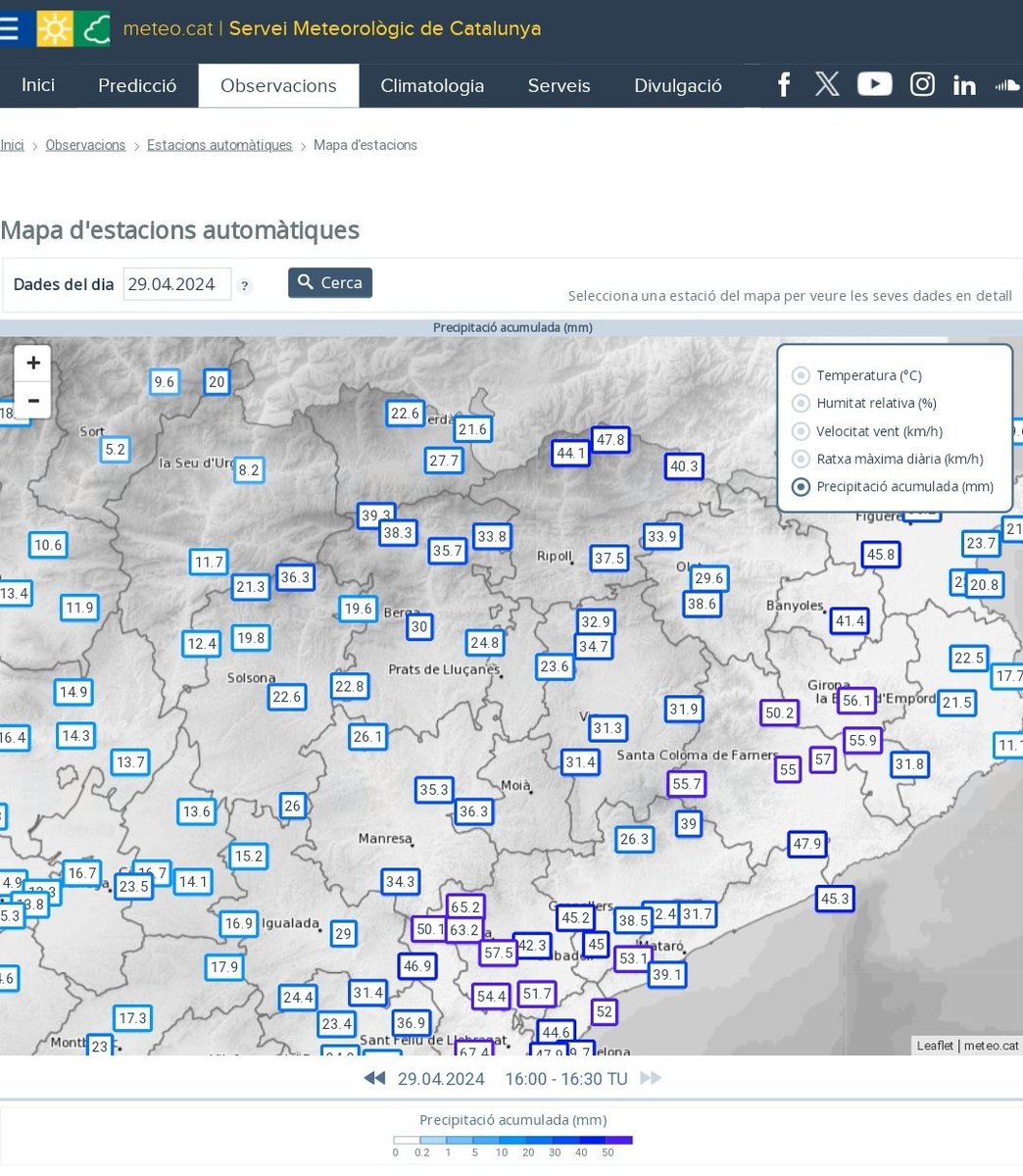Click the Cerca search button
The image size is (1023, 1176).
[330, 282]
